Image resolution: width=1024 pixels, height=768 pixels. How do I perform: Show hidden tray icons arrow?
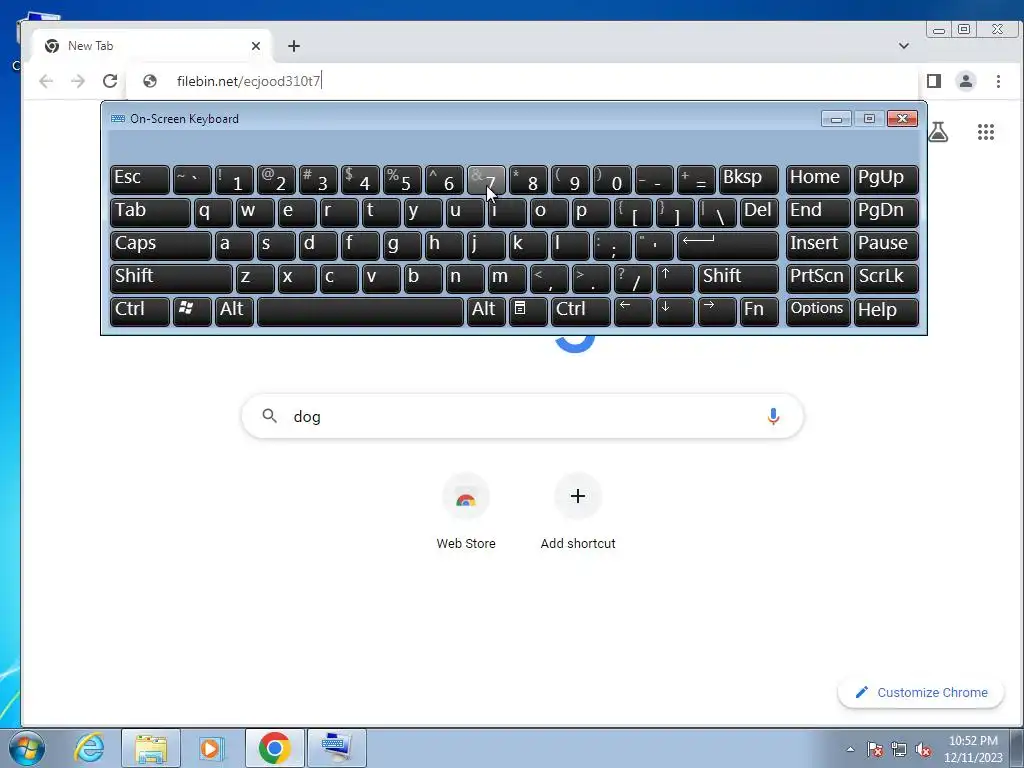coord(850,749)
